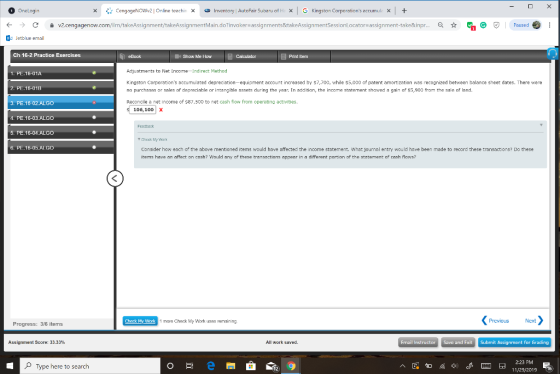Click the Chrome icon on taskbar
This screenshot has height=374, width=560.
tap(291, 366)
